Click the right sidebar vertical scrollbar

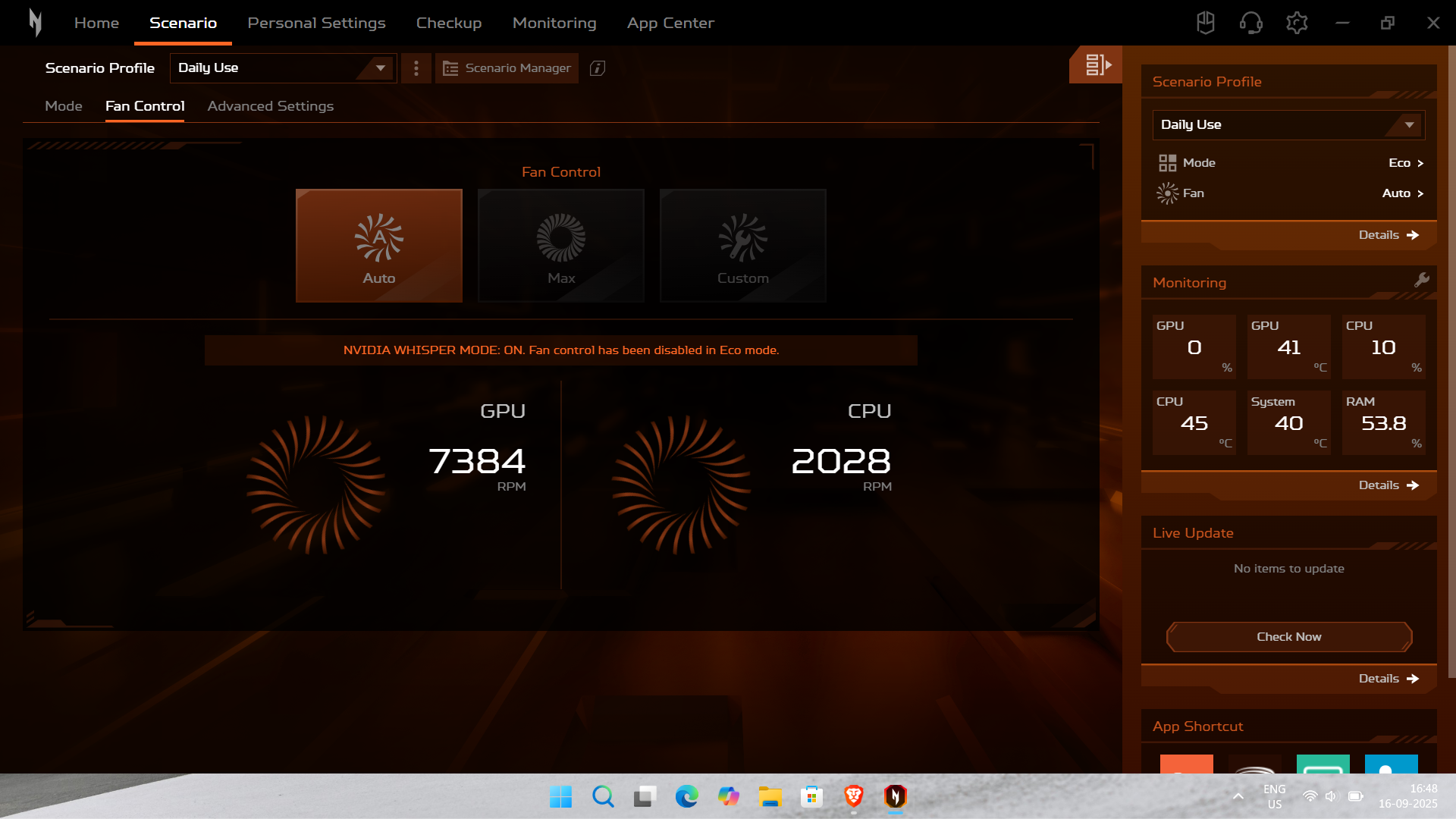click(x=1451, y=364)
